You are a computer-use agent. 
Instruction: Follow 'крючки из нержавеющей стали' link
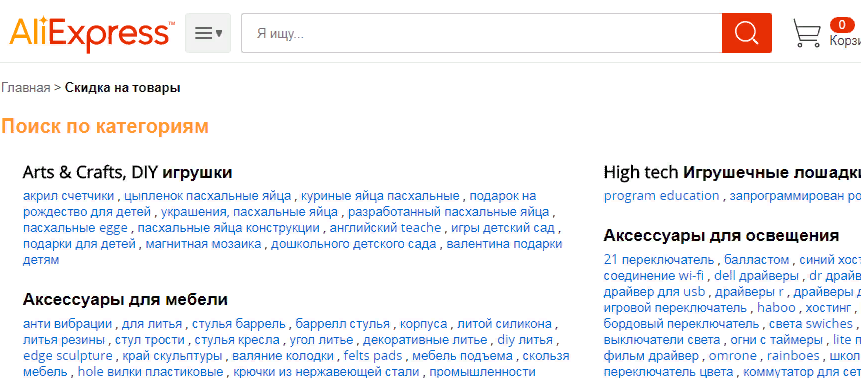[x=326, y=371]
